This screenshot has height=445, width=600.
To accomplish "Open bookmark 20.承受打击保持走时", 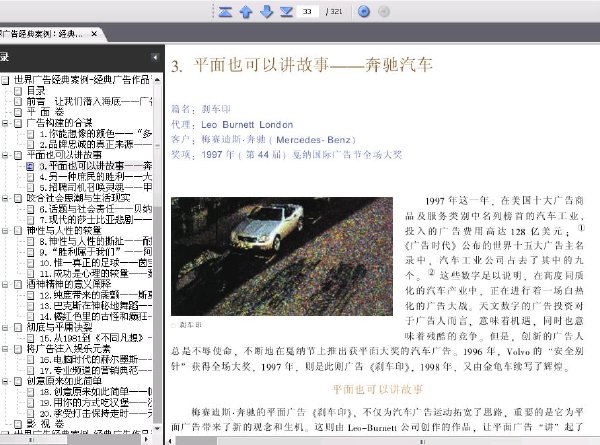I will (x=96, y=413).
